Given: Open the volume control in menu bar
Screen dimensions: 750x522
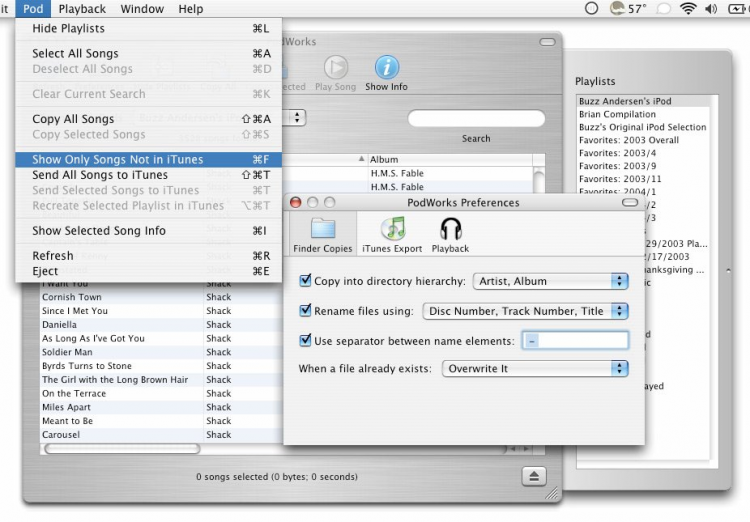Looking at the screenshot, I should (711, 9).
